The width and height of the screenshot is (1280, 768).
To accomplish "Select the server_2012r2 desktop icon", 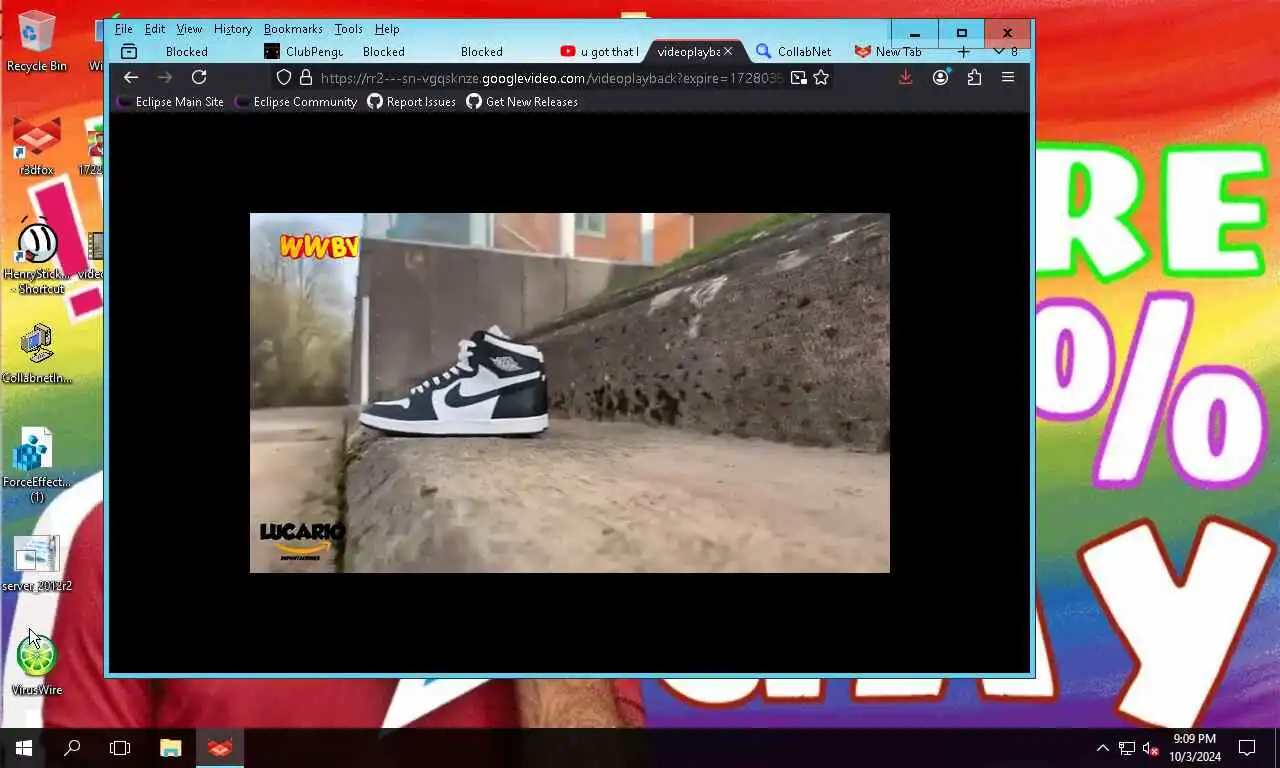I will 37,563.
